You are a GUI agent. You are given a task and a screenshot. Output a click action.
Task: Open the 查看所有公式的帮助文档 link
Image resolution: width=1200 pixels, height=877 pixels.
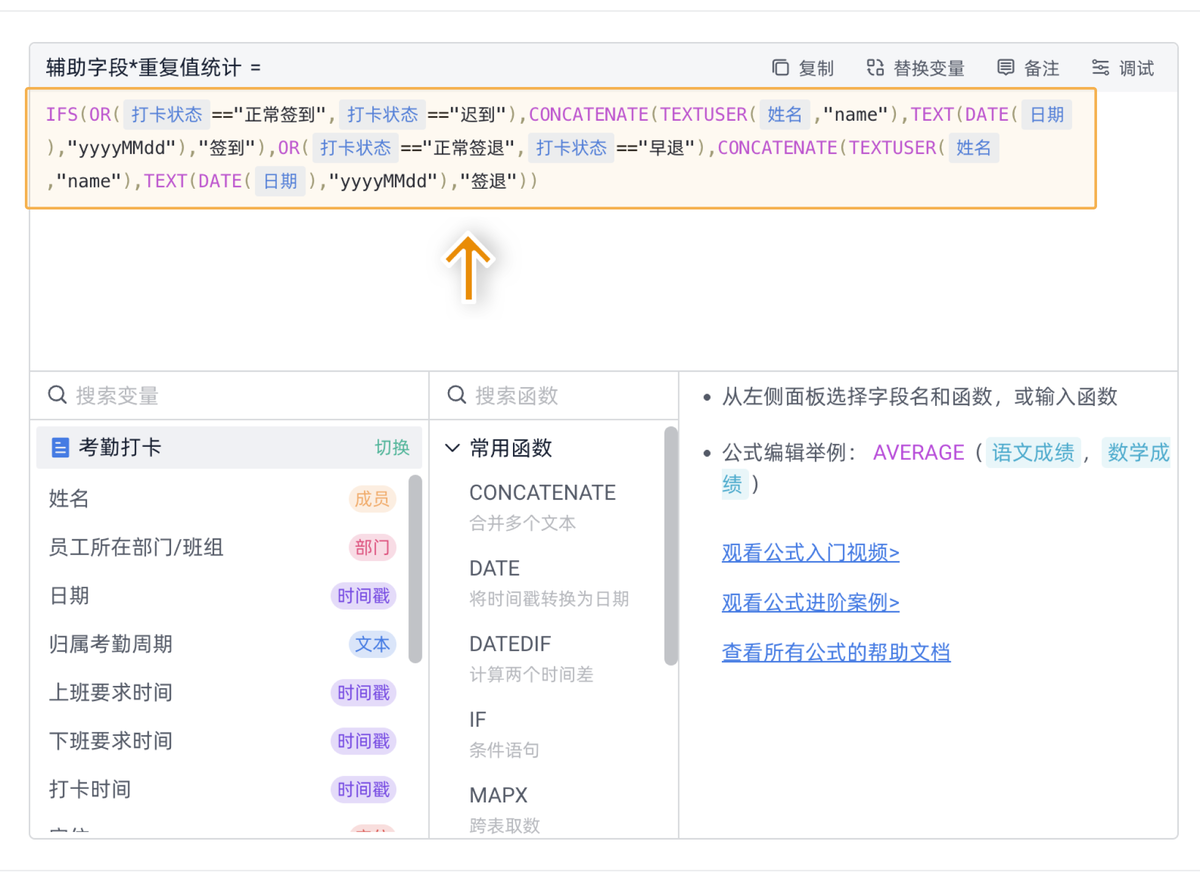(x=836, y=653)
